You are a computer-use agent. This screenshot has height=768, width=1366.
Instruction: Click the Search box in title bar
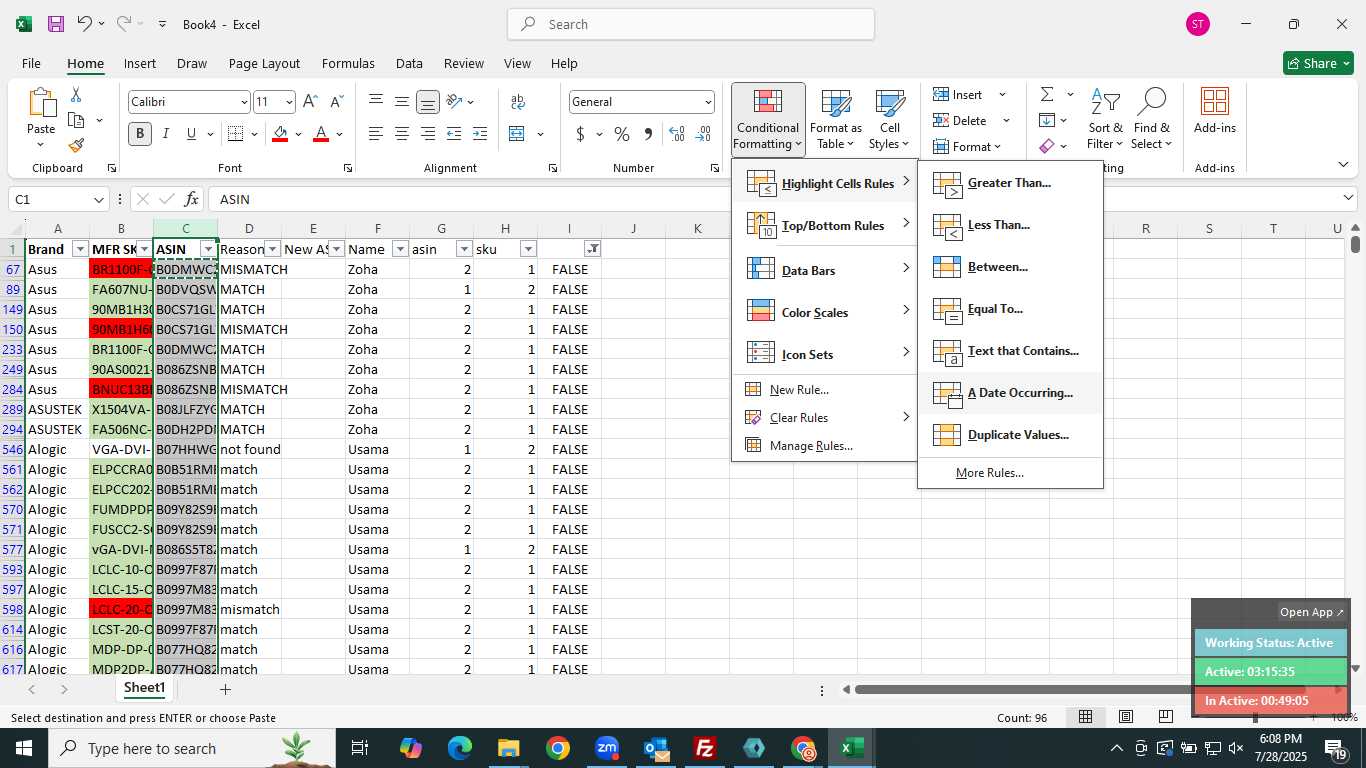[x=691, y=24]
